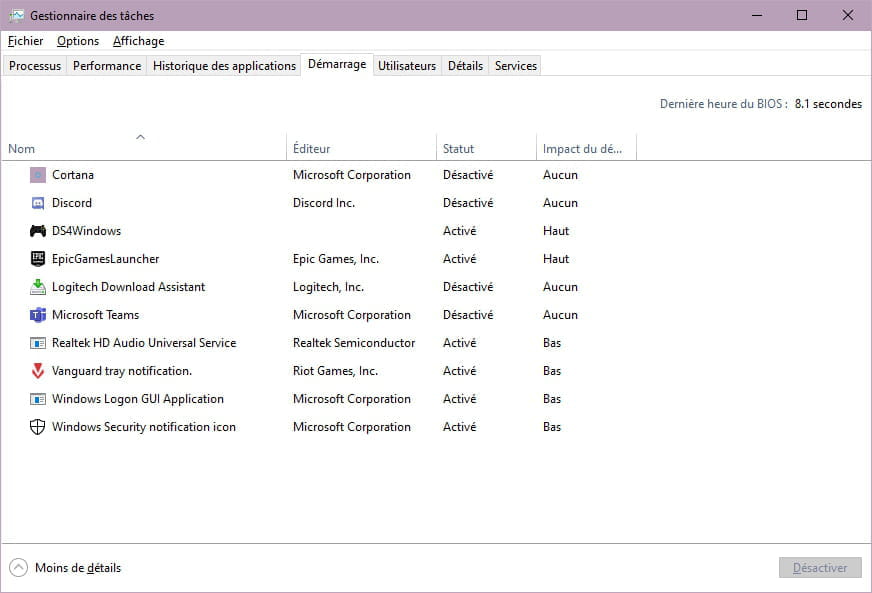Click the Windows Logon GUI Application icon
The width and height of the screenshot is (872, 593).
click(38, 399)
